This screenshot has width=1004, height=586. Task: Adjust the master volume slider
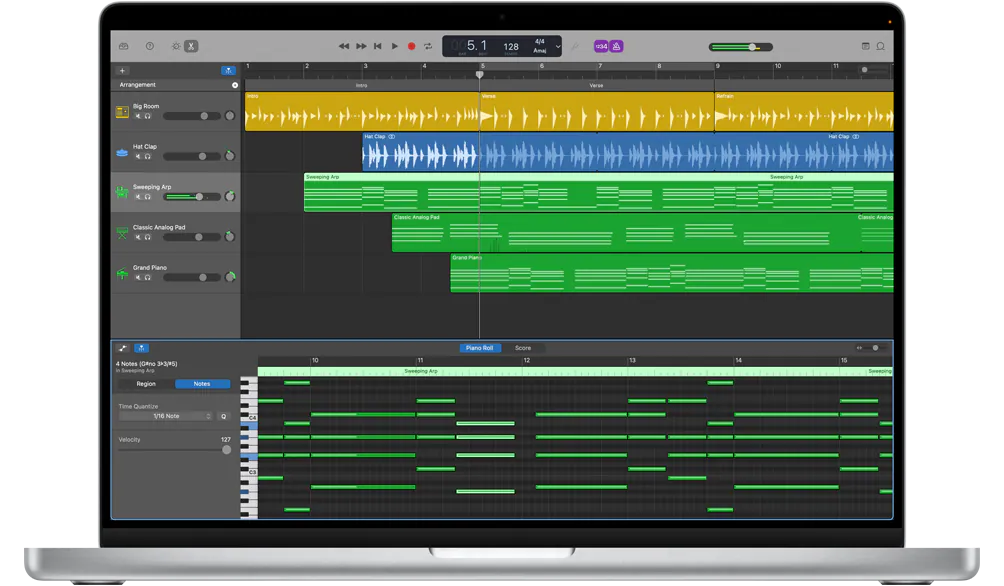pyautogui.click(x=741, y=47)
